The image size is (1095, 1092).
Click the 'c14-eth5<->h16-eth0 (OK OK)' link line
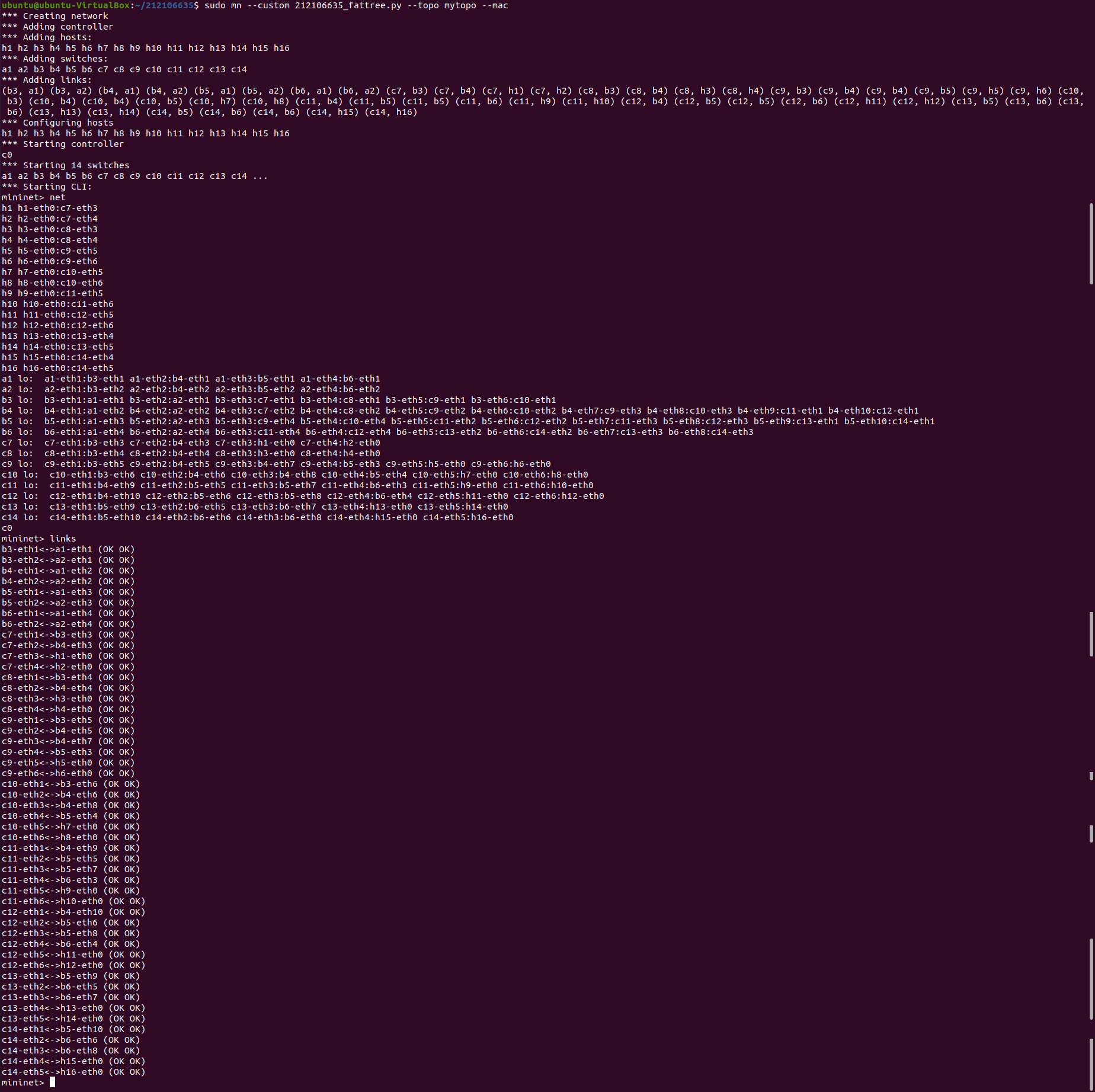click(73, 1072)
